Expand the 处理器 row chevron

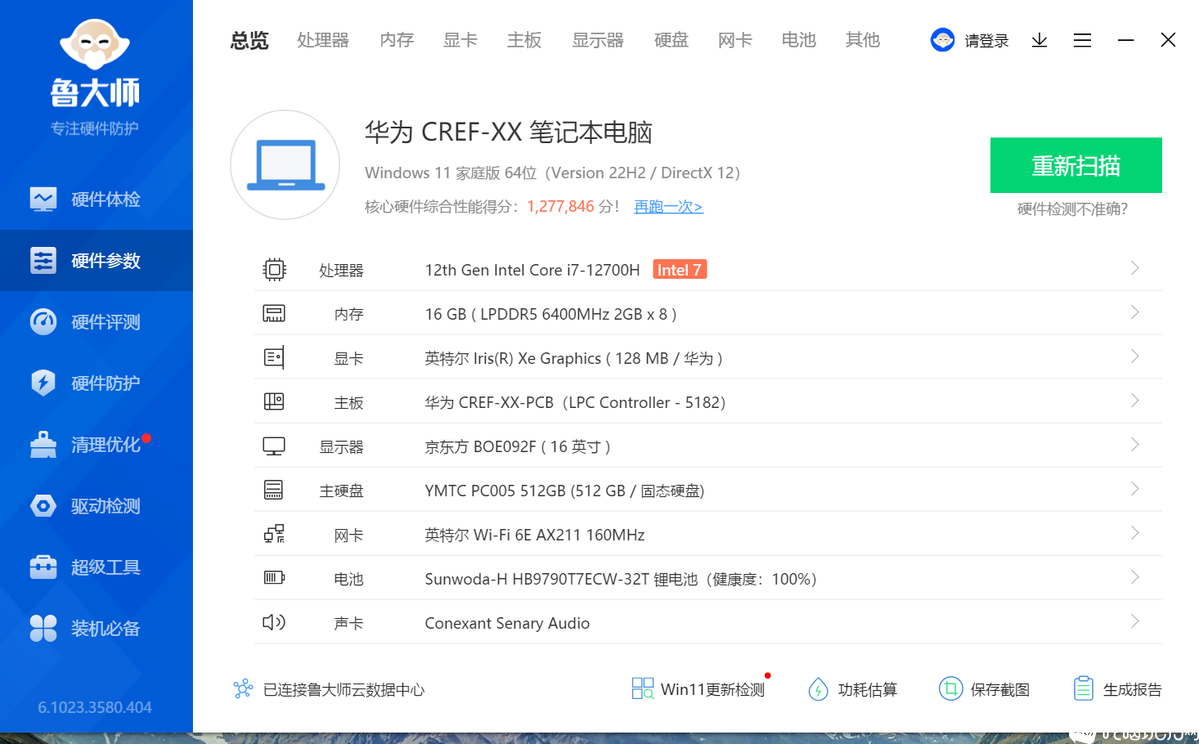click(x=1135, y=268)
